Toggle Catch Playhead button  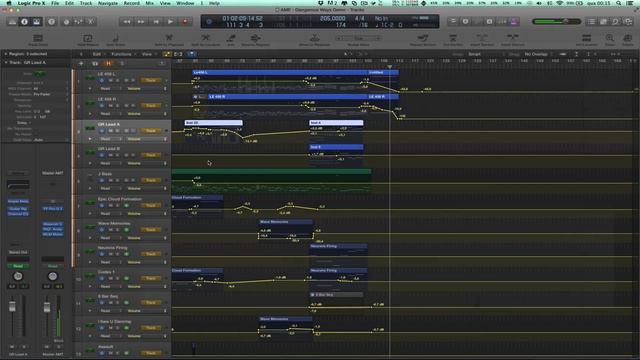(191, 54)
